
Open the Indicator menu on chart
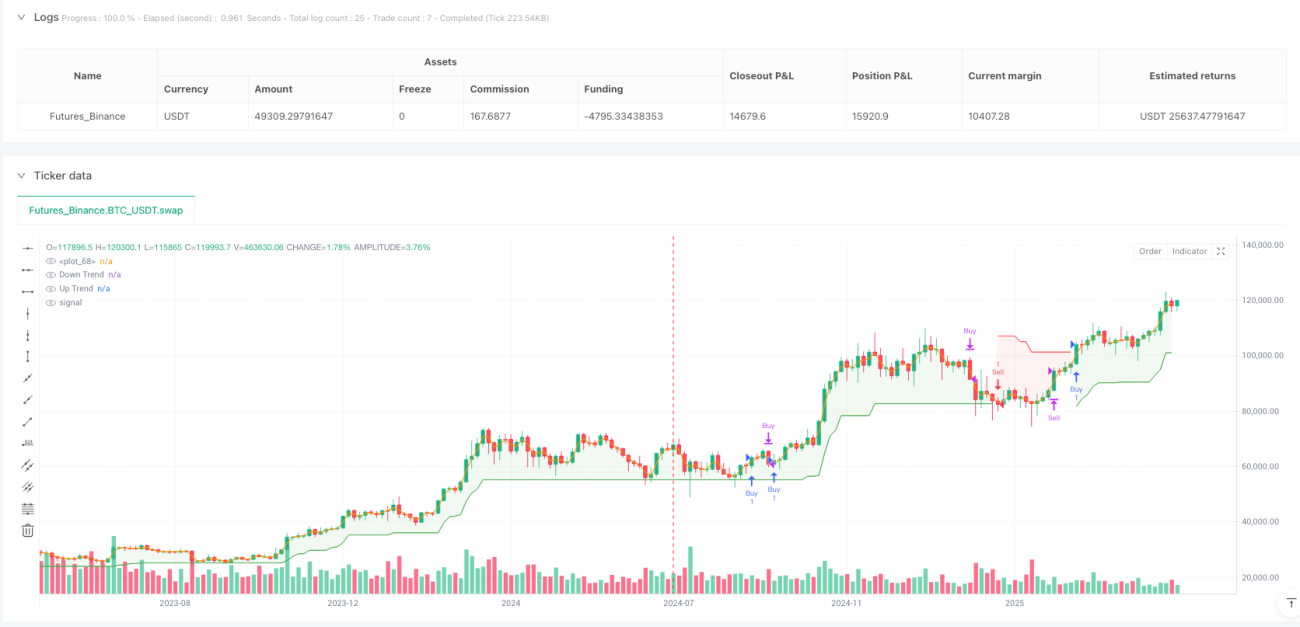tap(1190, 251)
